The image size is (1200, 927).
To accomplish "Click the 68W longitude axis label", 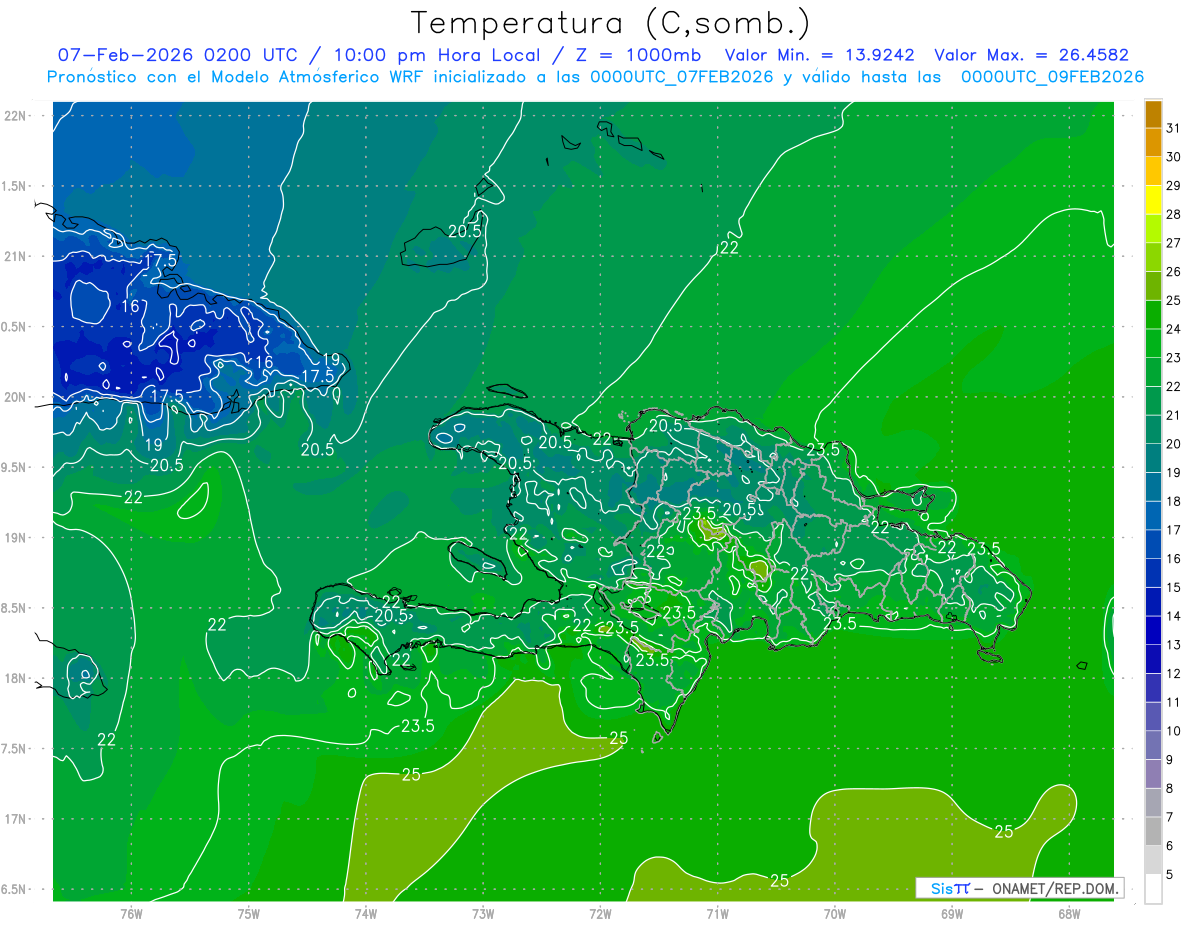I will (1069, 913).
